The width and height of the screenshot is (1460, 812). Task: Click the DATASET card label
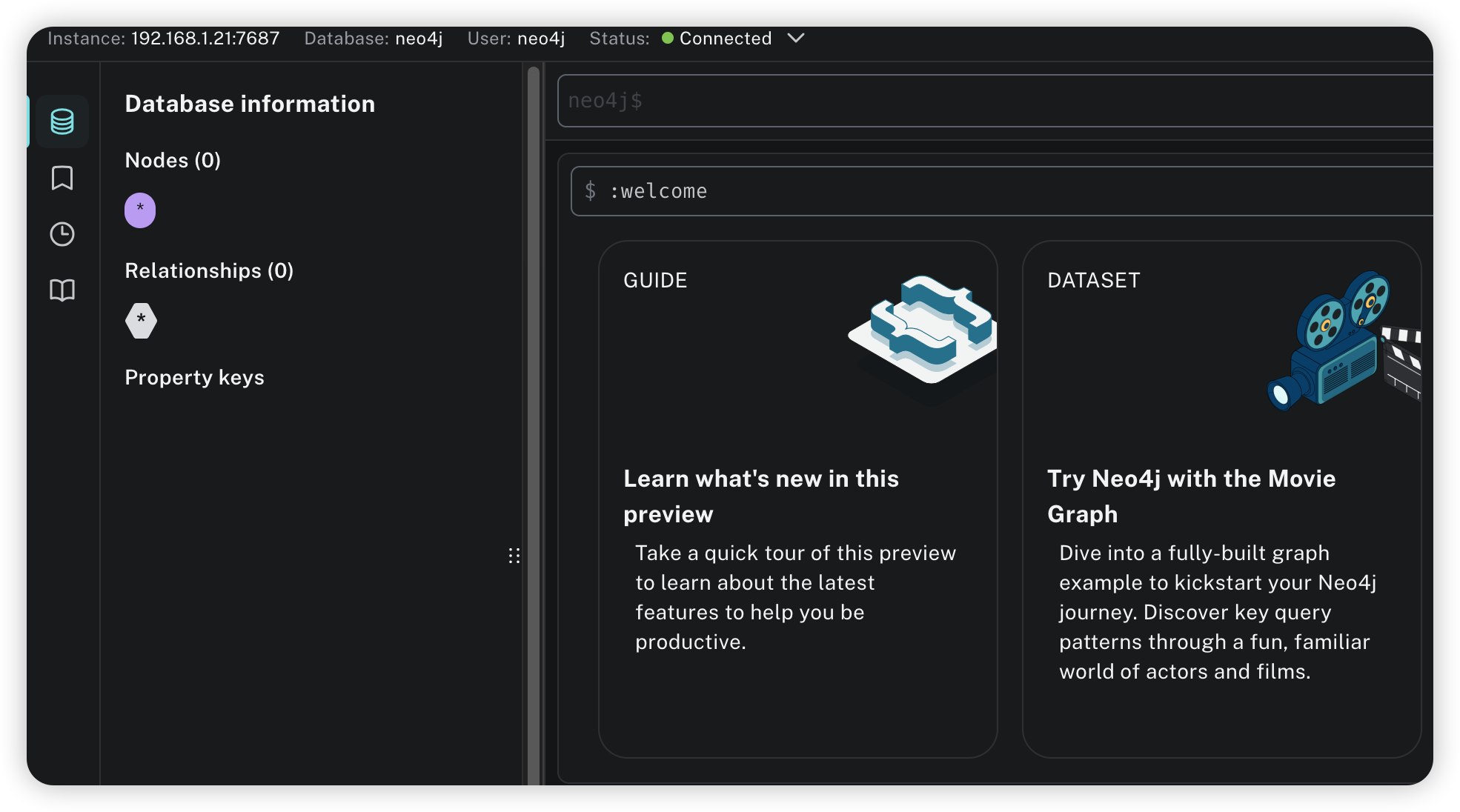(1093, 280)
